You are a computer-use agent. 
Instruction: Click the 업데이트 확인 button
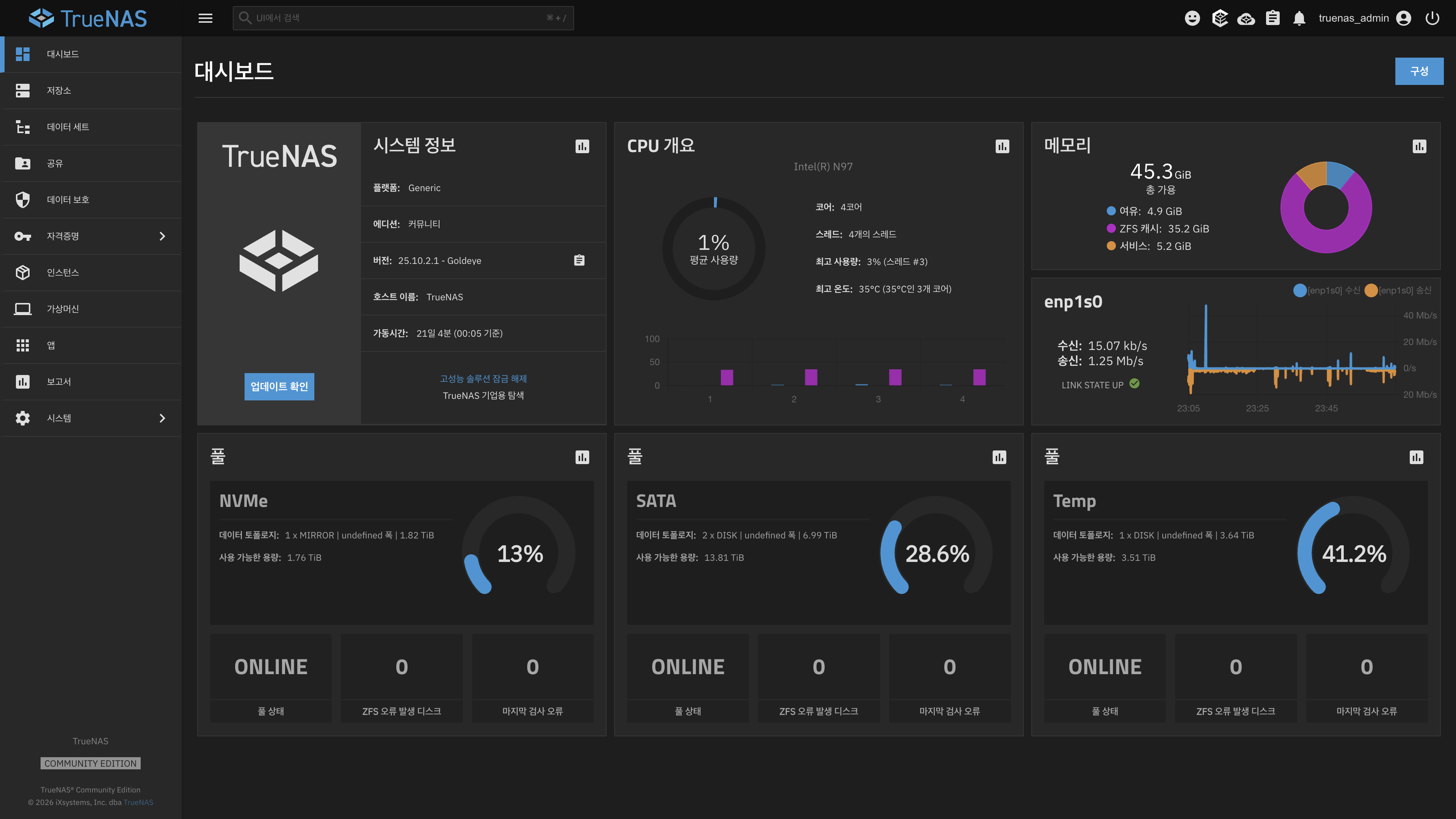point(279,387)
